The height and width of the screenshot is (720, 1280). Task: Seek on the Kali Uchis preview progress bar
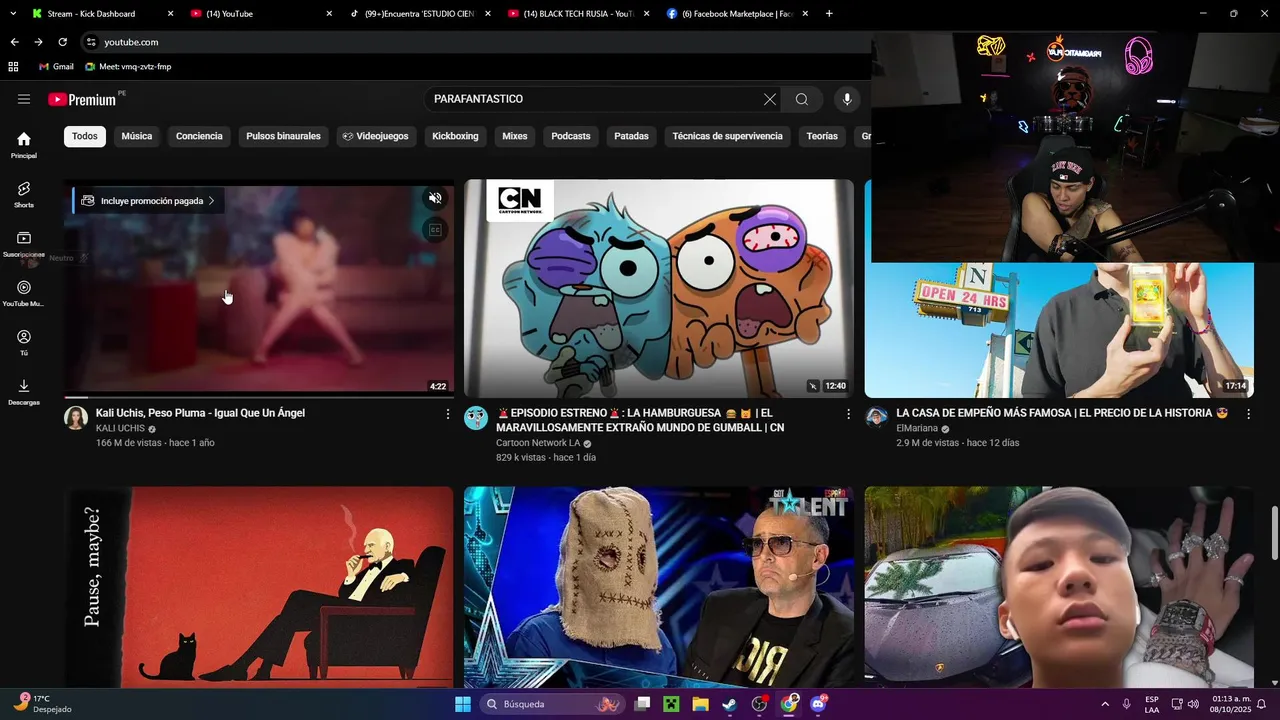[x=259, y=397]
